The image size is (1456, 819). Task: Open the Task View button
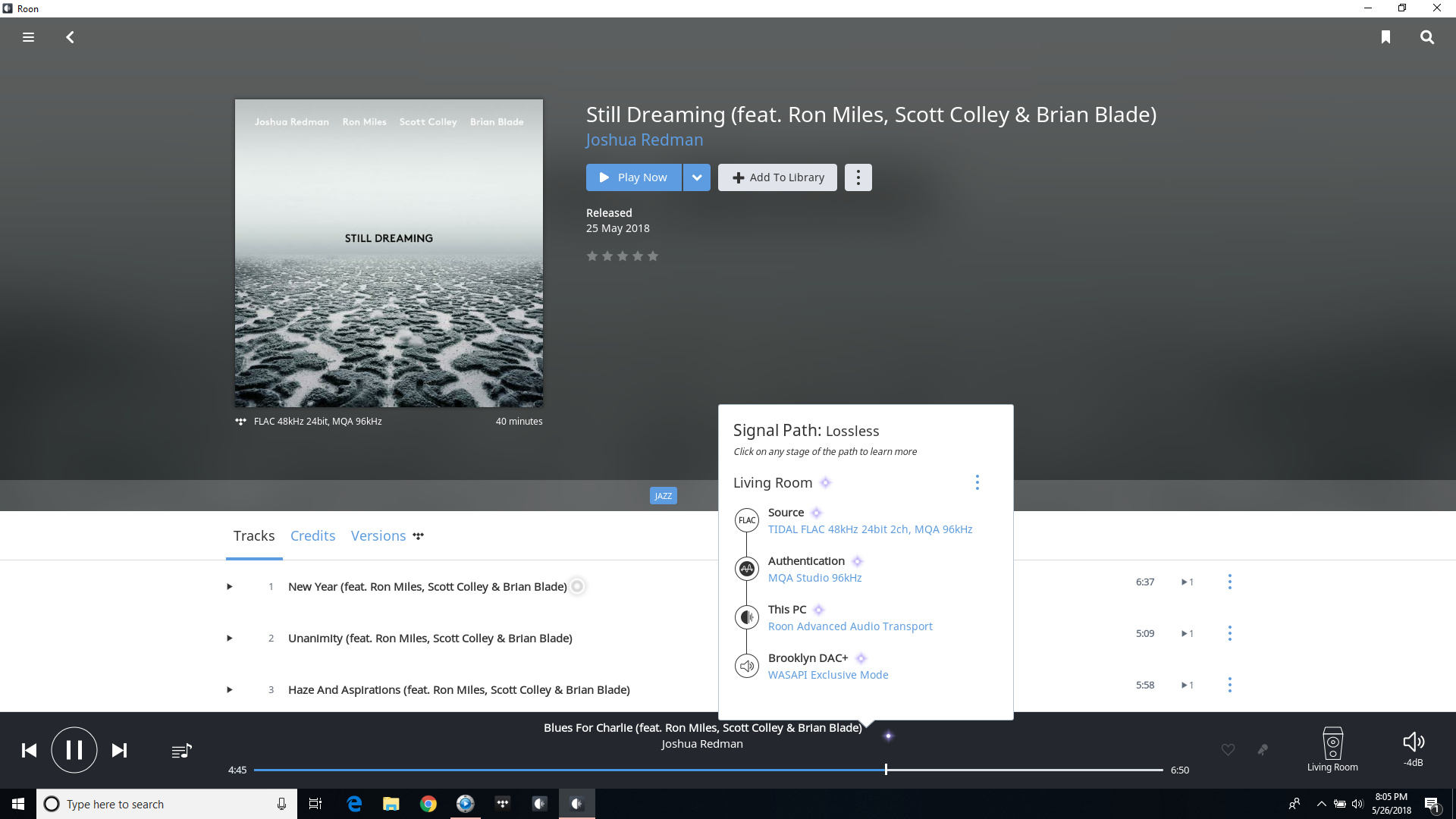coord(315,804)
